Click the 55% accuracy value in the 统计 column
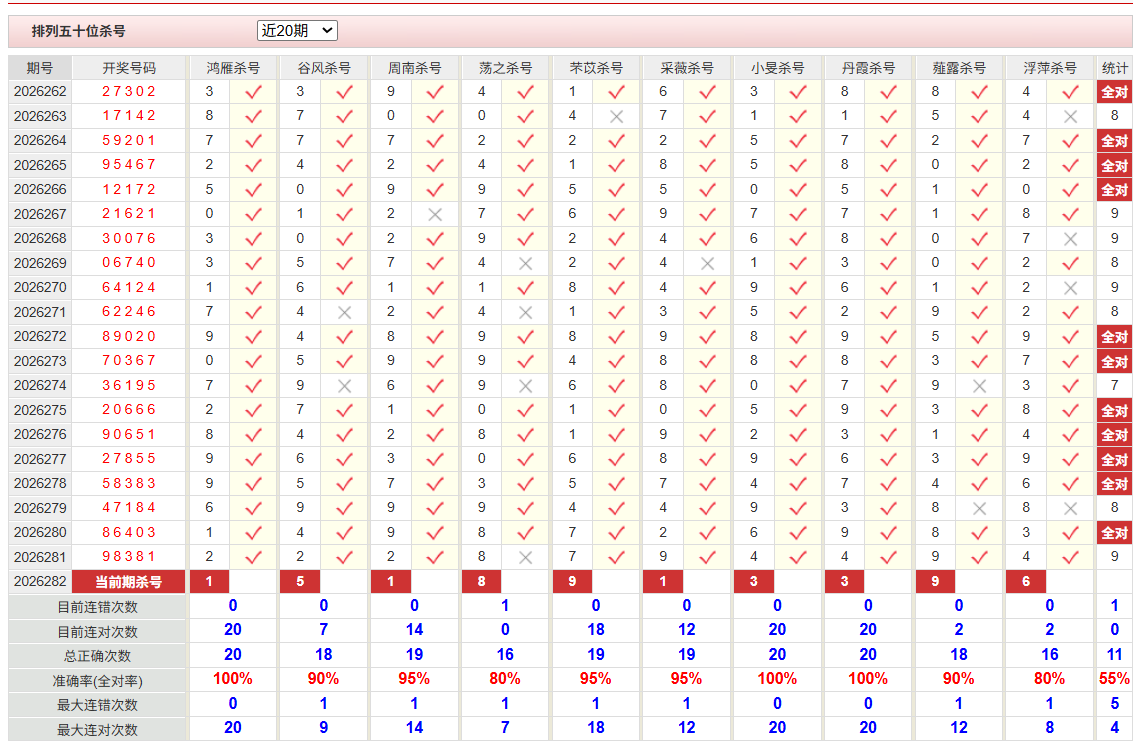This screenshot has height=750, width=1136. pyautogui.click(x=1114, y=679)
